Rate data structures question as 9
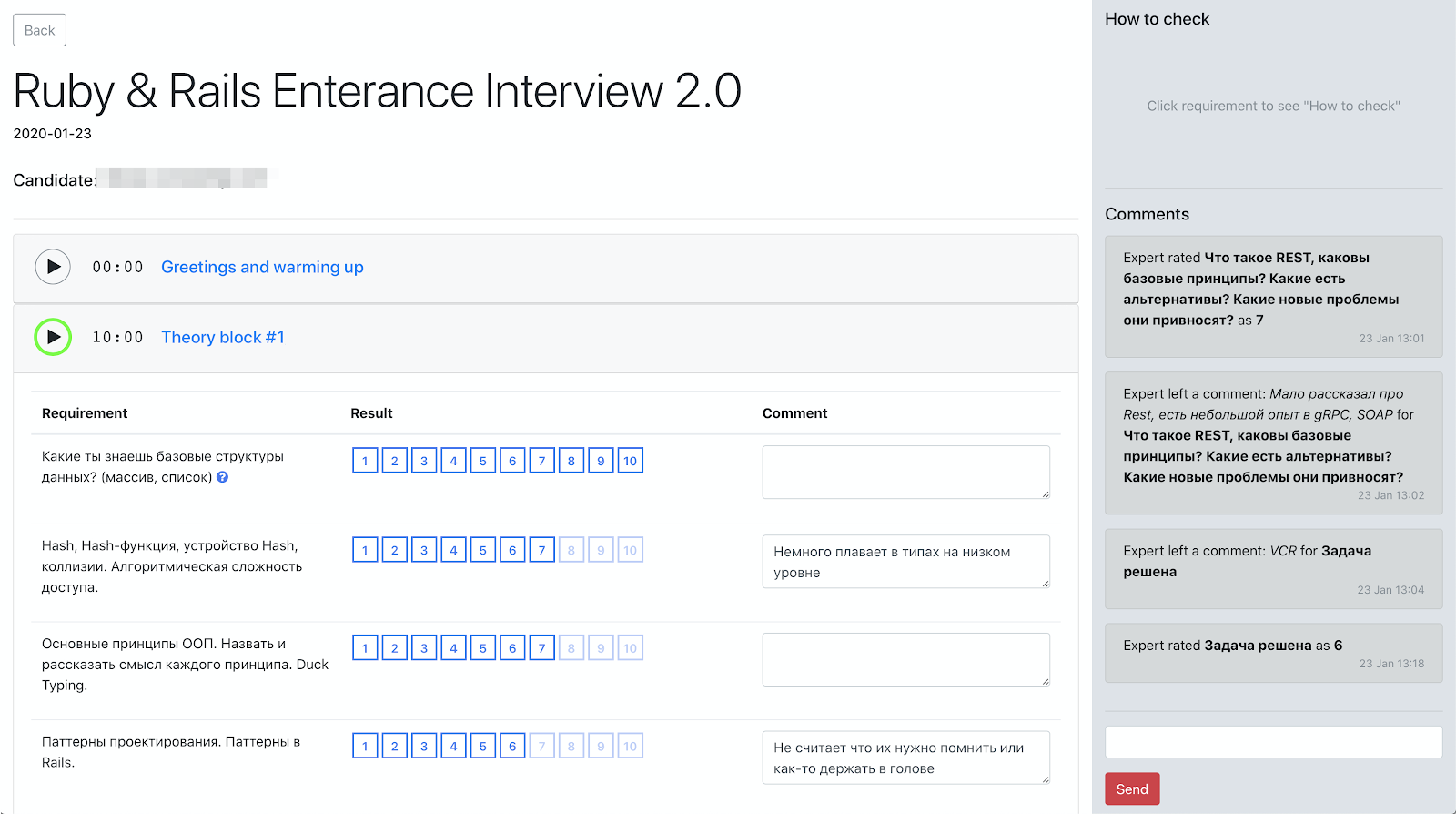 tap(601, 461)
